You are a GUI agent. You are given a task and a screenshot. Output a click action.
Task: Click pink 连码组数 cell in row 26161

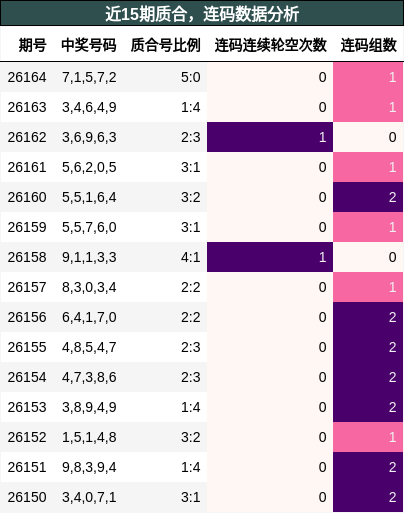(368, 167)
